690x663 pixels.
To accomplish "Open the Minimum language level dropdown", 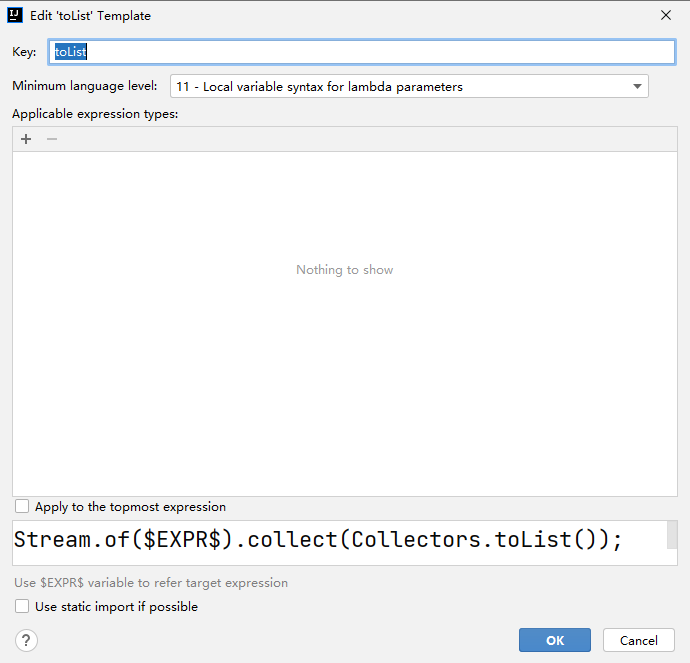I will click(x=409, y=86).
